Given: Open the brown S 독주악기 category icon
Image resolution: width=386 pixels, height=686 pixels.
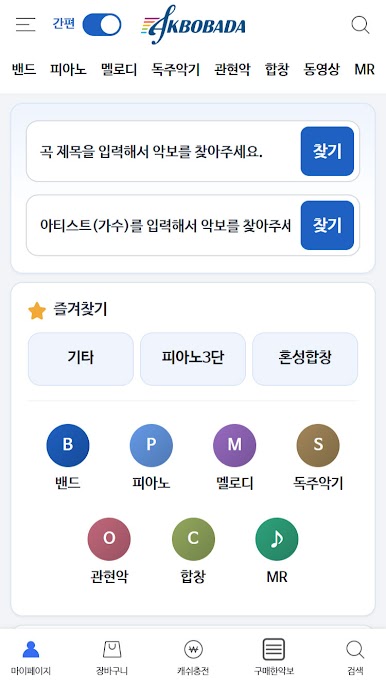Looking at the screenshot, I should 318,445.
